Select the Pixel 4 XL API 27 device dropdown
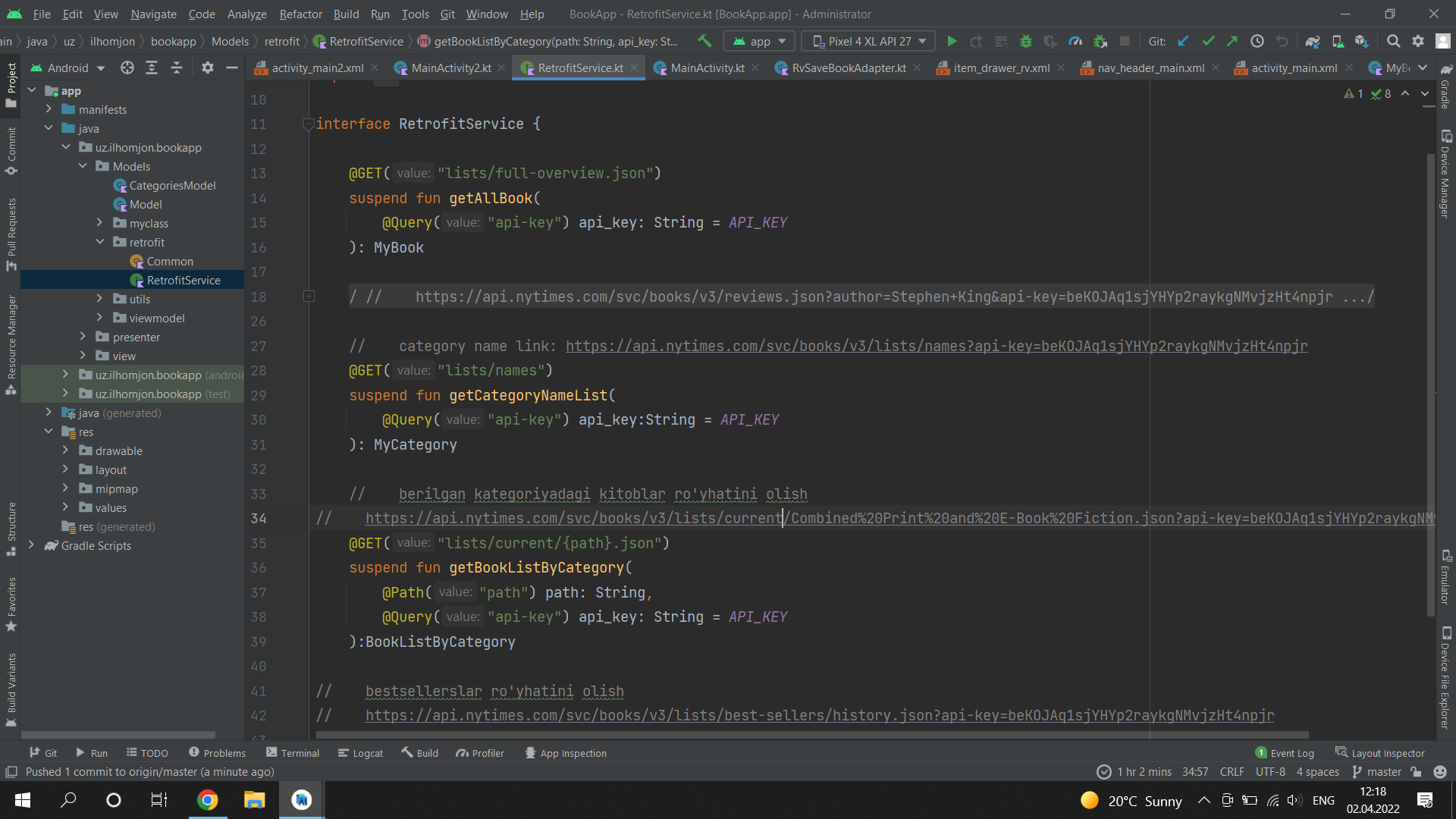 pos(868,41)
